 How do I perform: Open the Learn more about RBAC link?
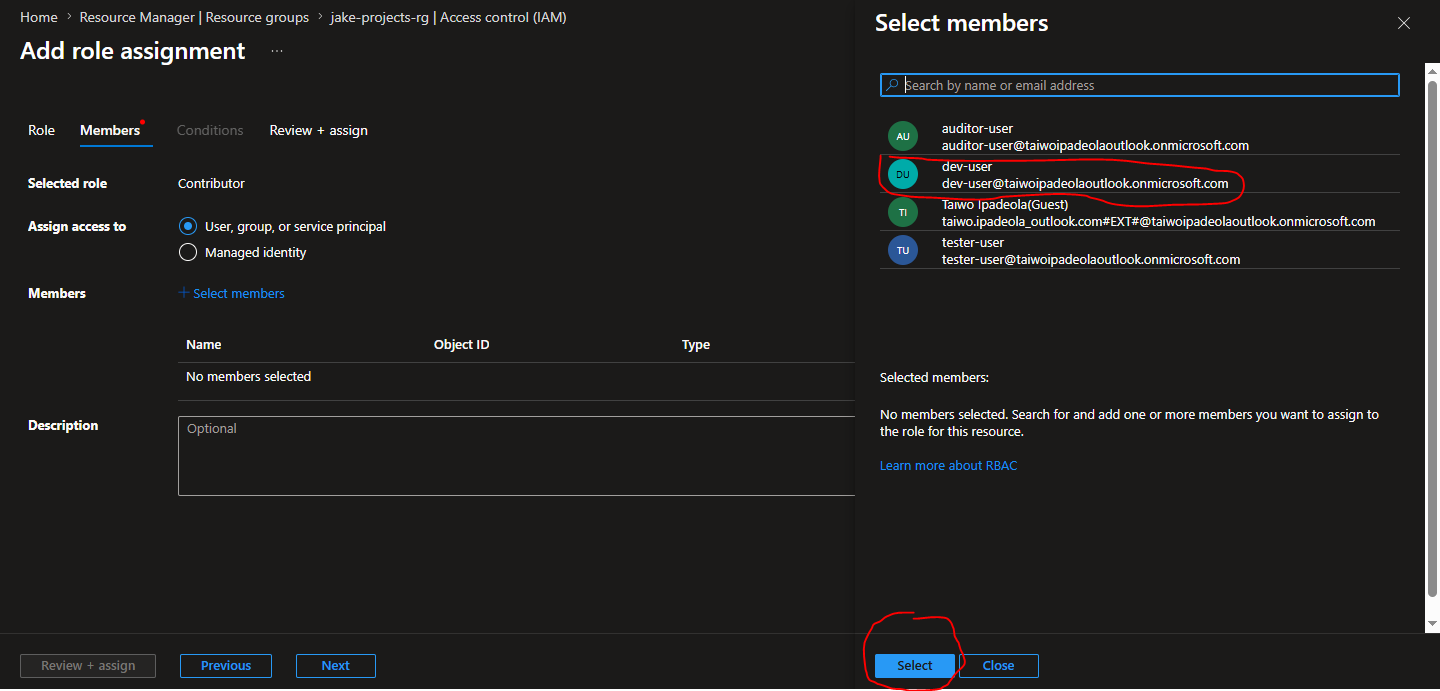(x=948, y=465)
